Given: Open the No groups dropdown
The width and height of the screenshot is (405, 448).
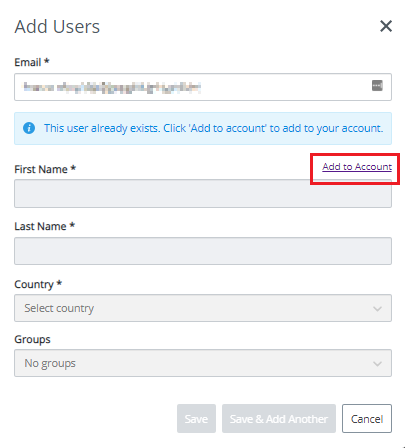Looking at the screenshot, I should [203, 363].
